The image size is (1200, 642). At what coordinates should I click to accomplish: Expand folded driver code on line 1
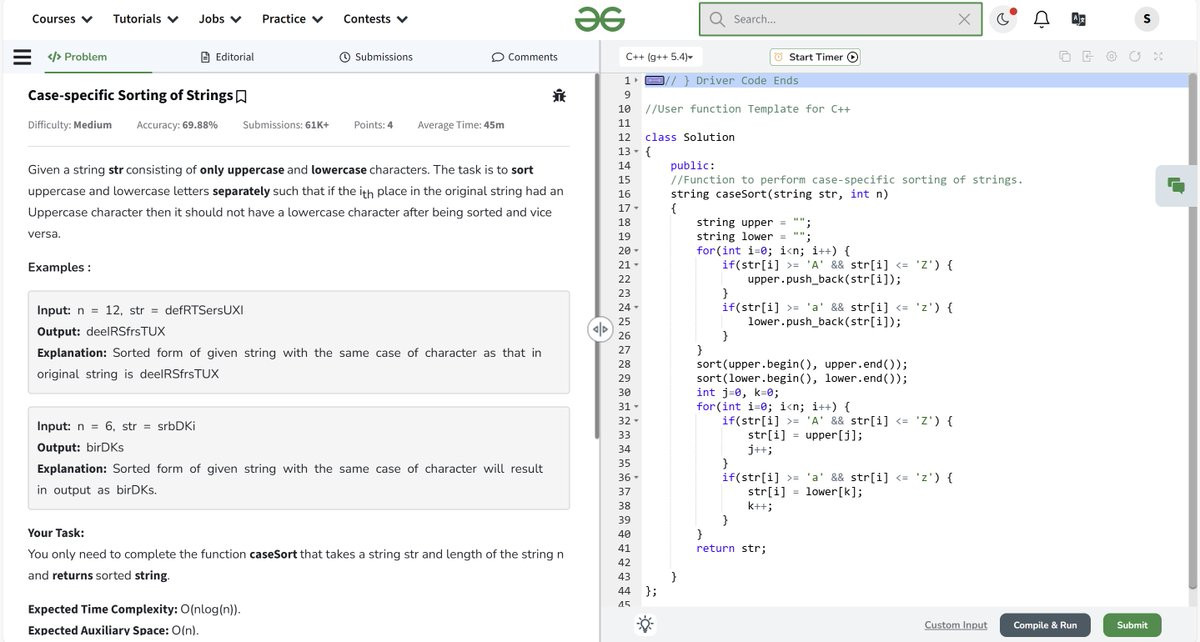(x=635, y=80)
